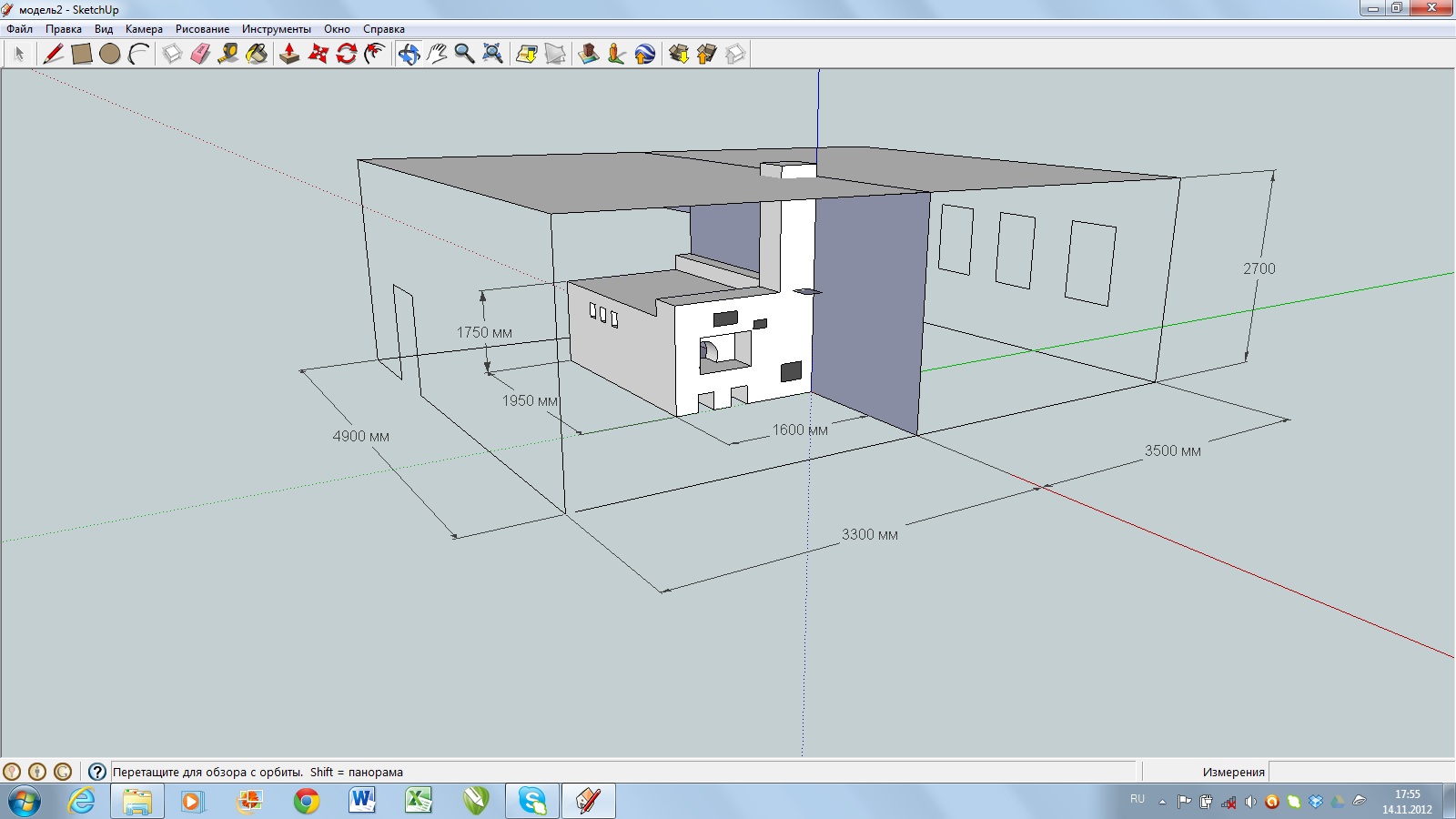Screen dimensions: 1456x819
Task: Select the Paint Bucket tool
Action: (x=257, y=54)
